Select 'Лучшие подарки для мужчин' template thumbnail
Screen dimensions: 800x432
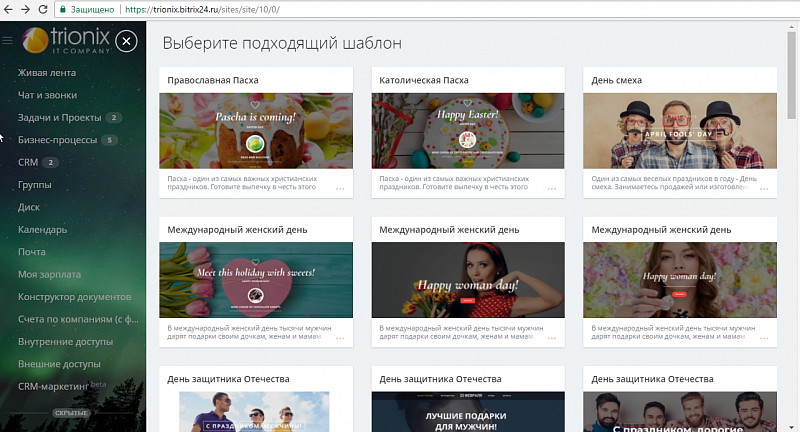tap(468, 412)
